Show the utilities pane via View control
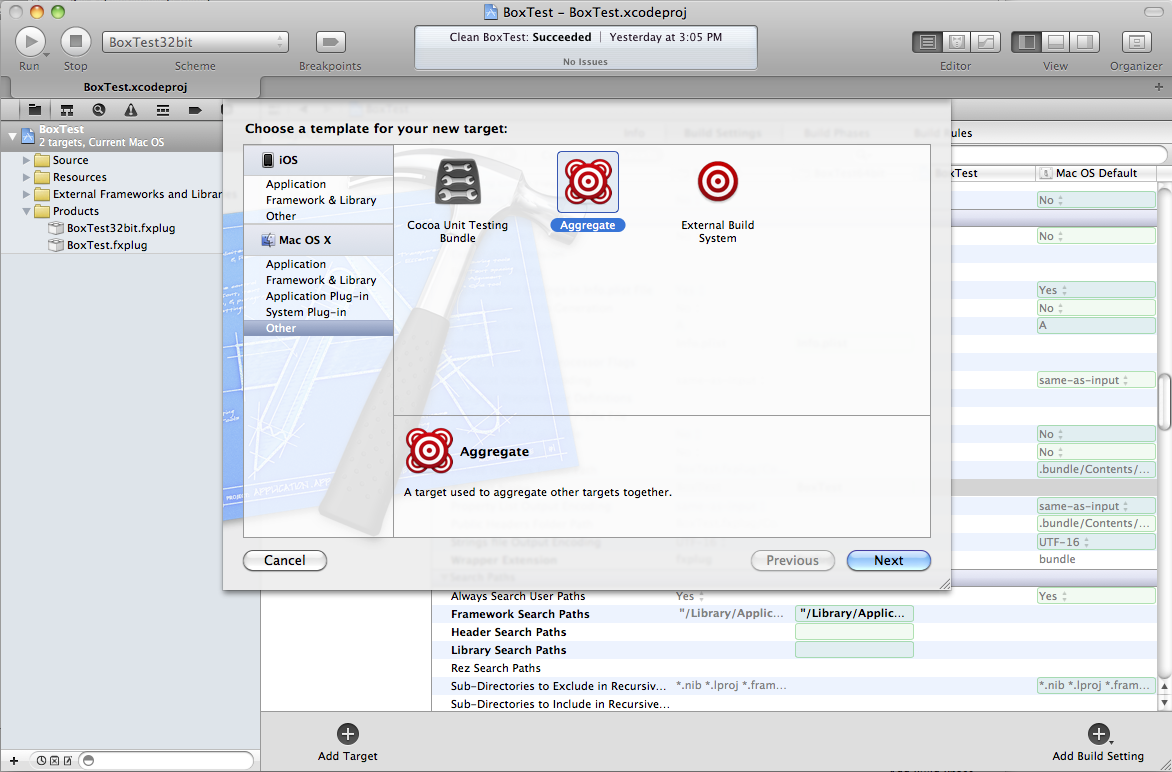Viewport: 1172px width, 772px height. click(1085, 42)
